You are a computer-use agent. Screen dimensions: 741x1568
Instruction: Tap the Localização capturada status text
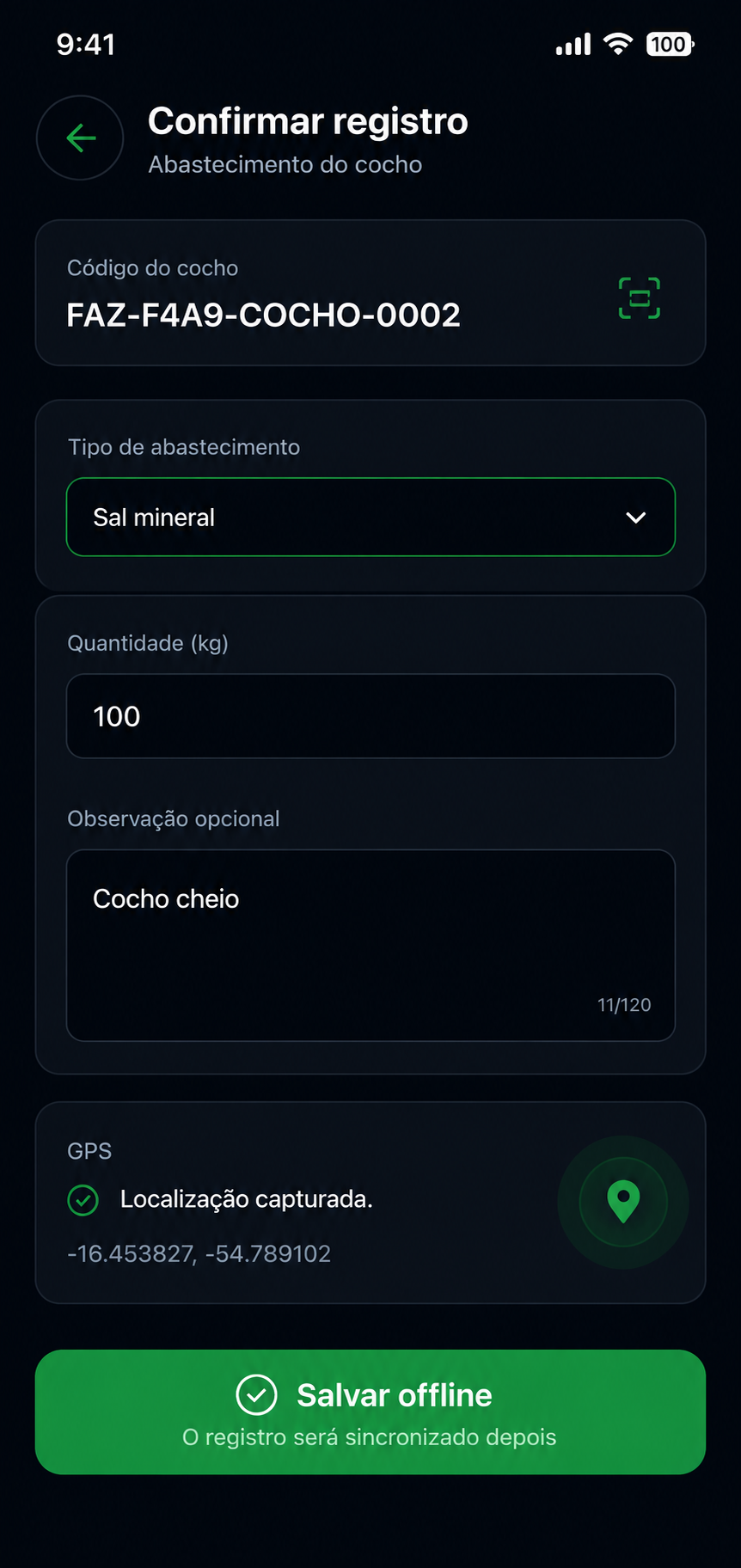(x=246, y=1199)
